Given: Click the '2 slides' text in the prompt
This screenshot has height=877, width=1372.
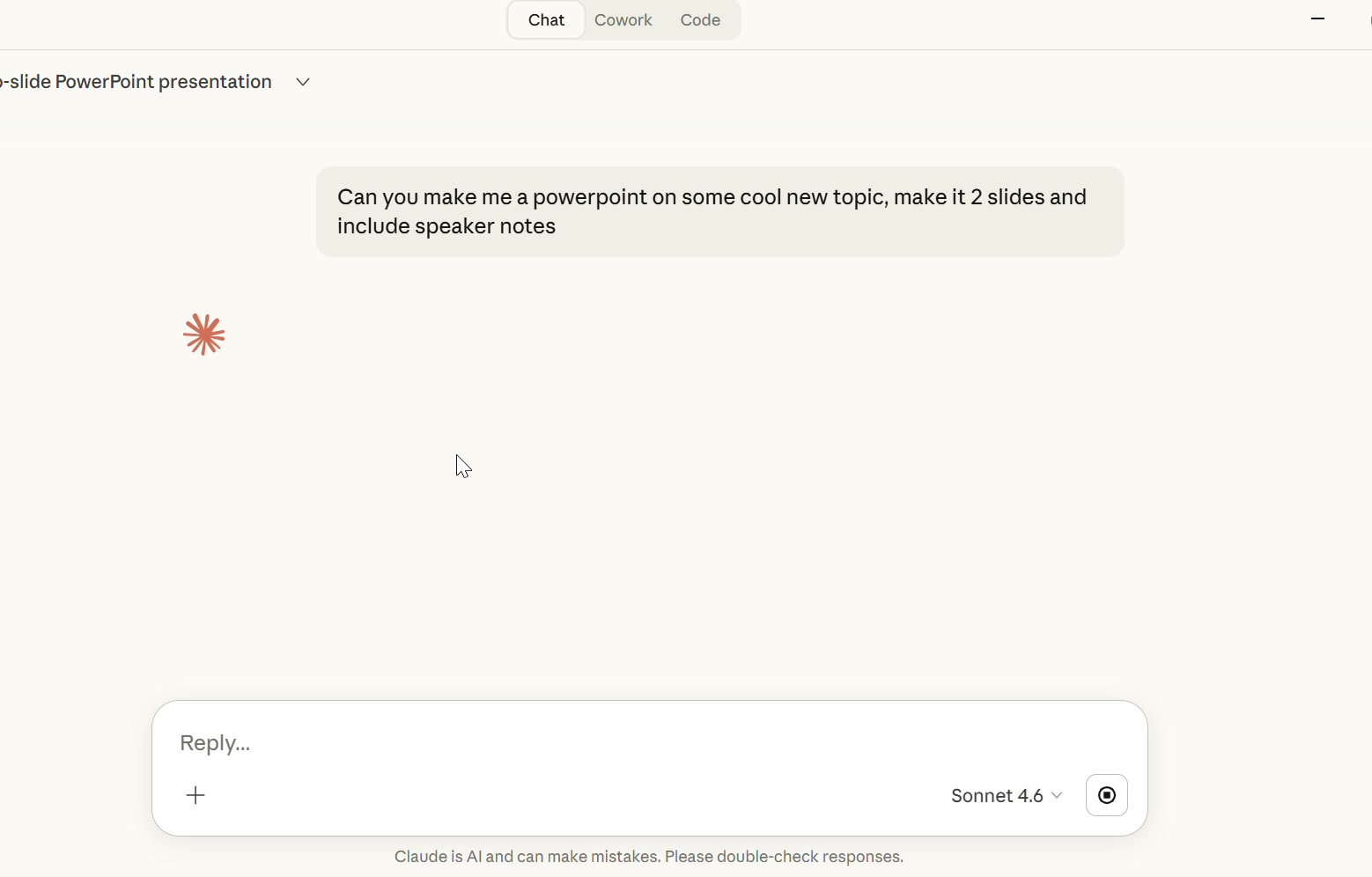Looking at the screenshot, I should point(1006,197).
